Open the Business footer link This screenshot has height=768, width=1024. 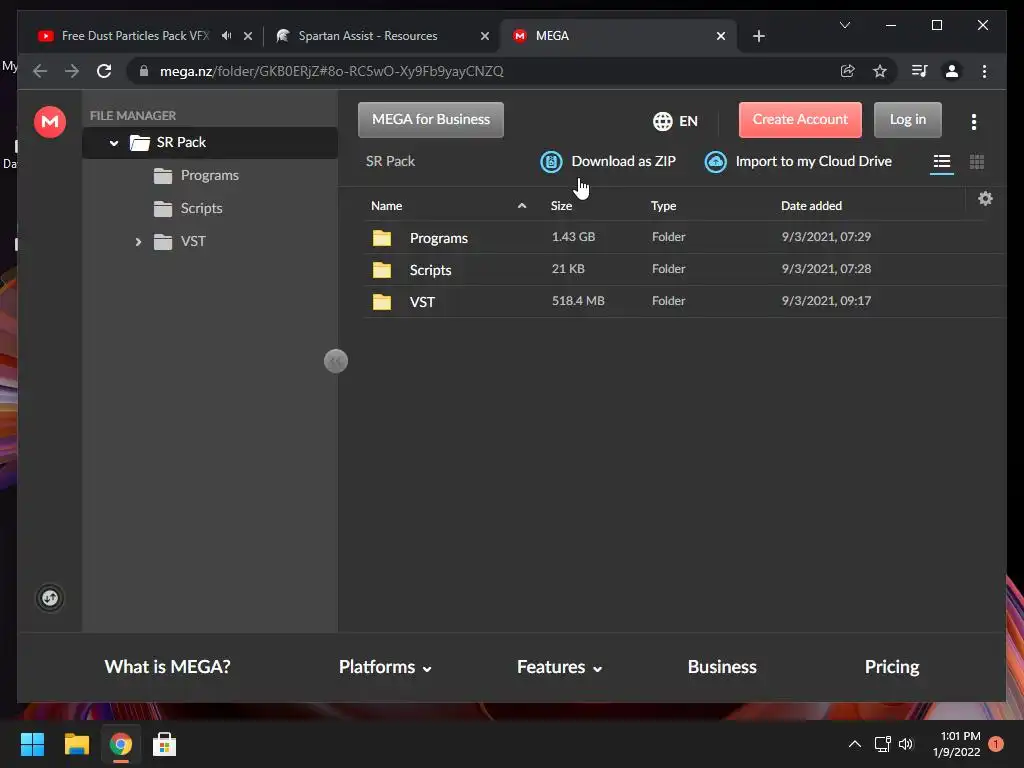pos(722,667)
